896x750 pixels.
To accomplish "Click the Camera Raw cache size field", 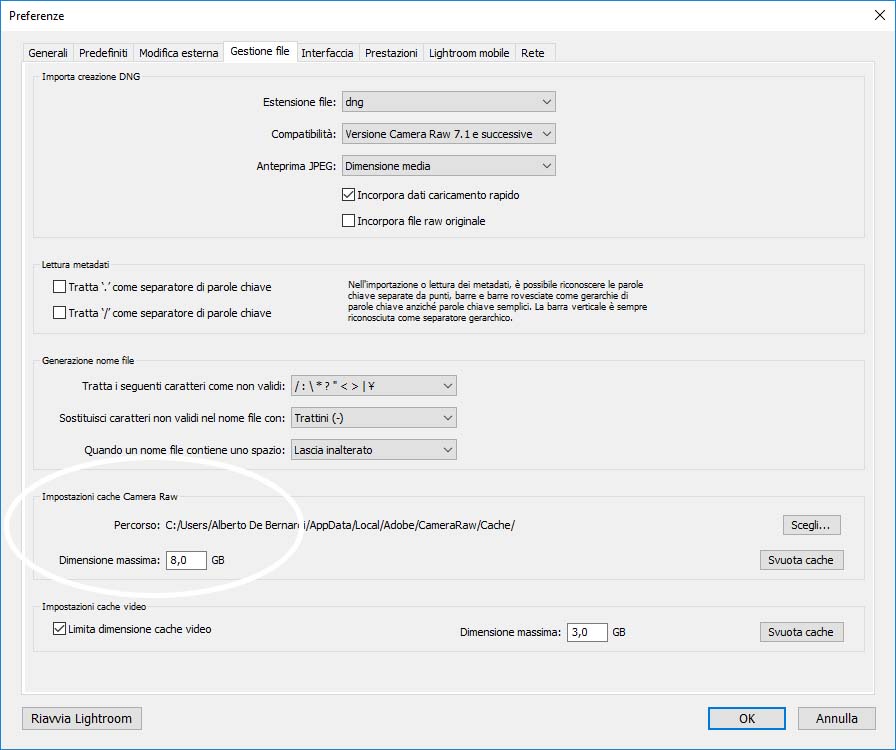I will pos(186,560).
